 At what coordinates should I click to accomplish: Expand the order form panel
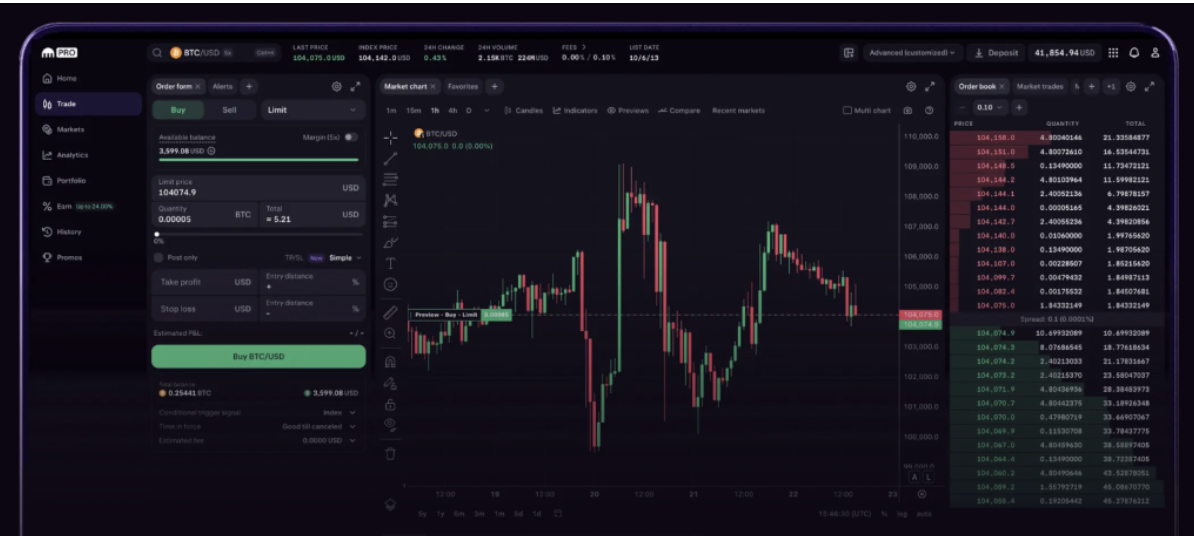(x=356, y=87)
